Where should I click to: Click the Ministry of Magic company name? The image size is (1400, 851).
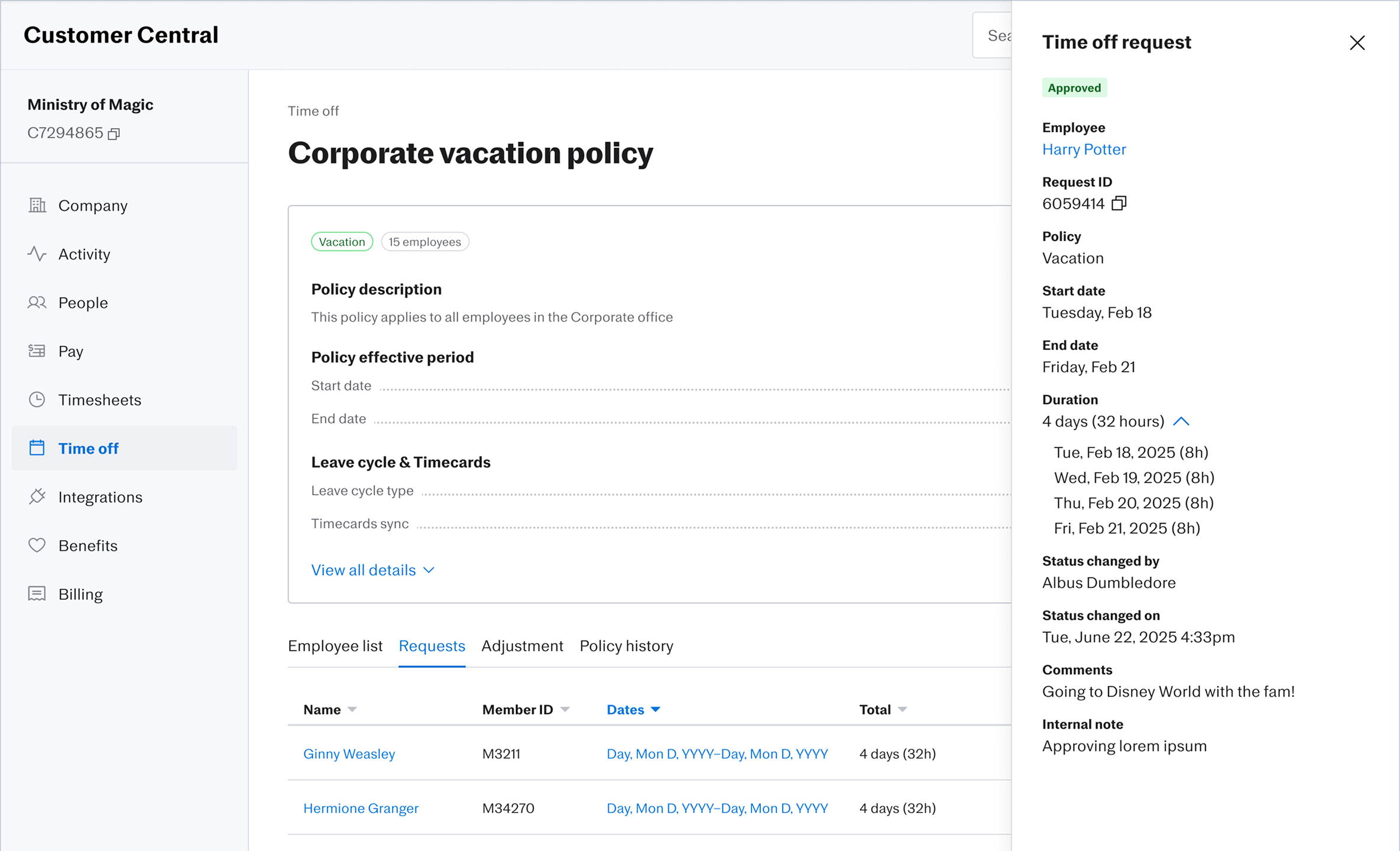[x=90, y=105]
